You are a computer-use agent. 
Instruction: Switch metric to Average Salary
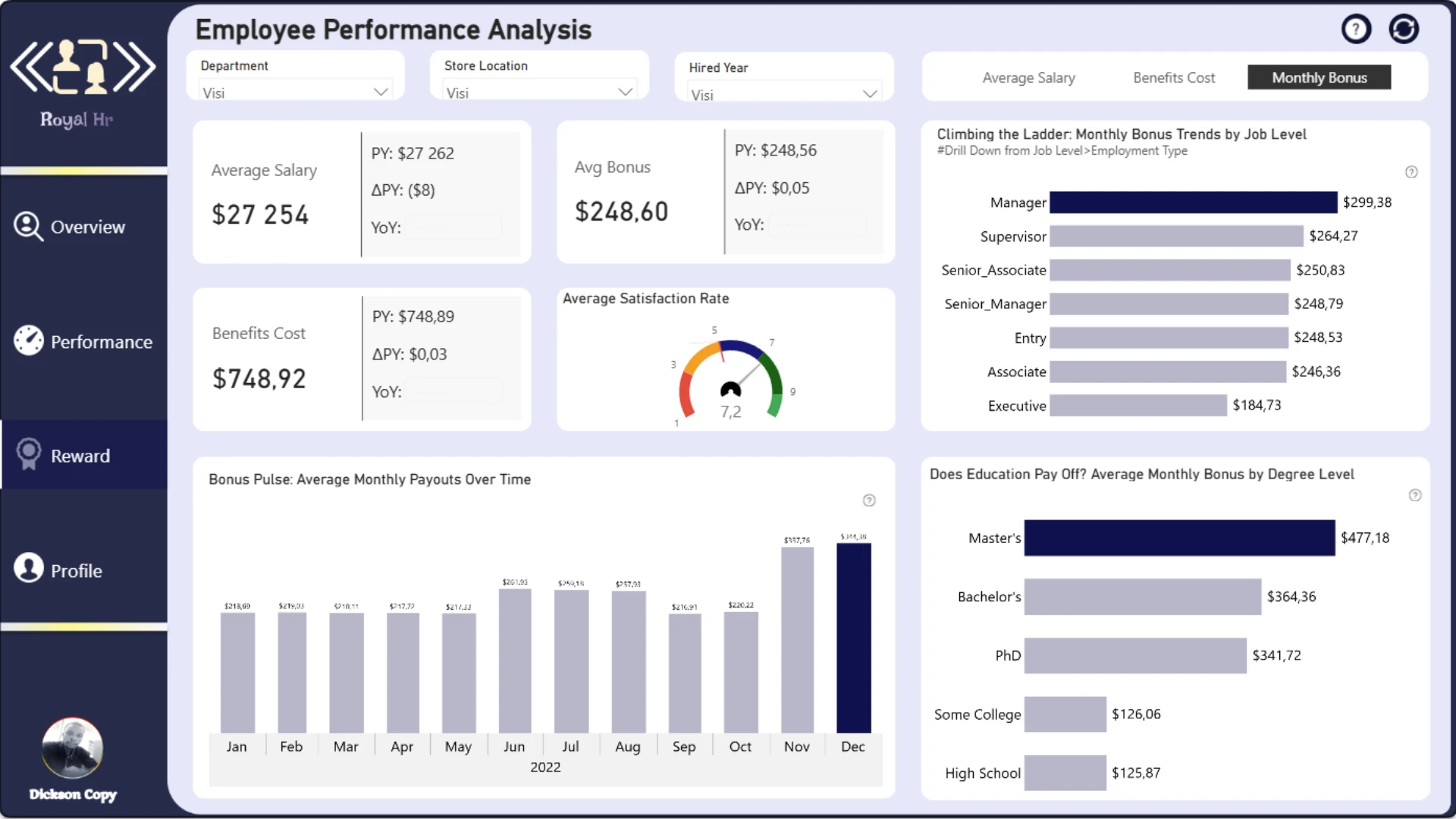click(x=1028, y=77)
